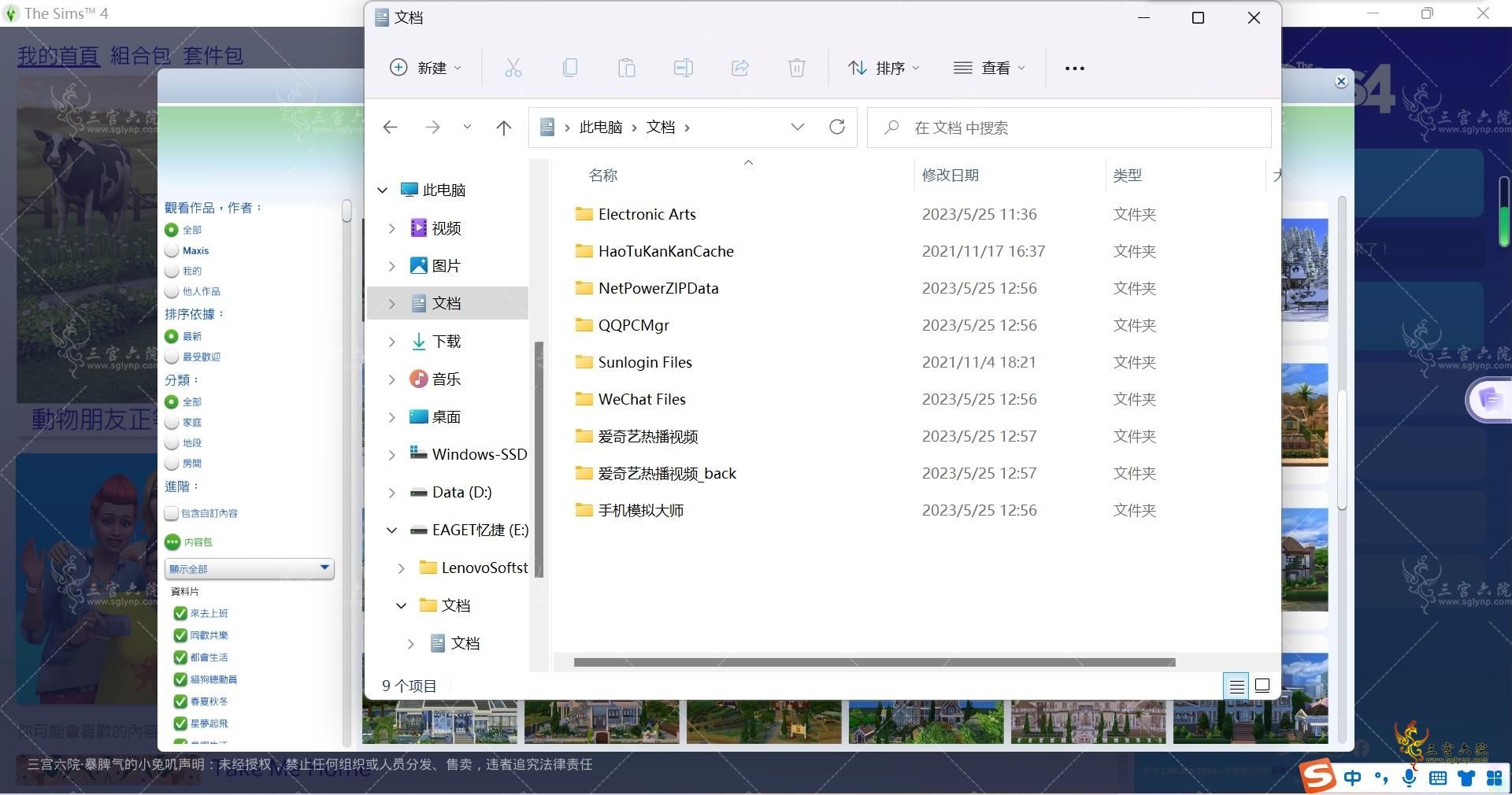Screen dimensions: 1512x795
Task: Open the 排序 sort dropdown
Action: point(884,68)
